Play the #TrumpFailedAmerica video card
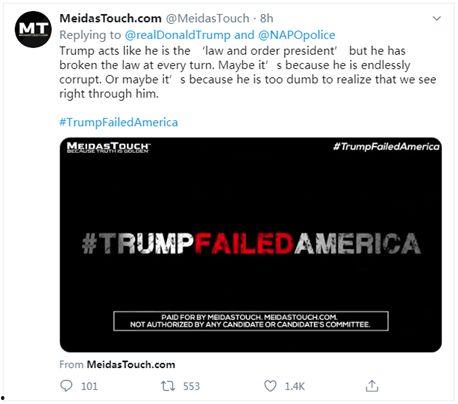This screenshot has height=404, width=458. pyautogui.click(x=251, y=245)
